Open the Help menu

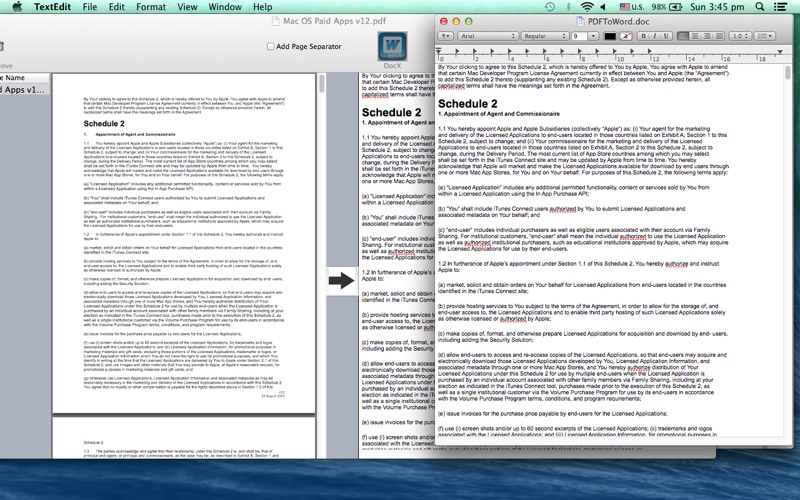click(263, 7)
